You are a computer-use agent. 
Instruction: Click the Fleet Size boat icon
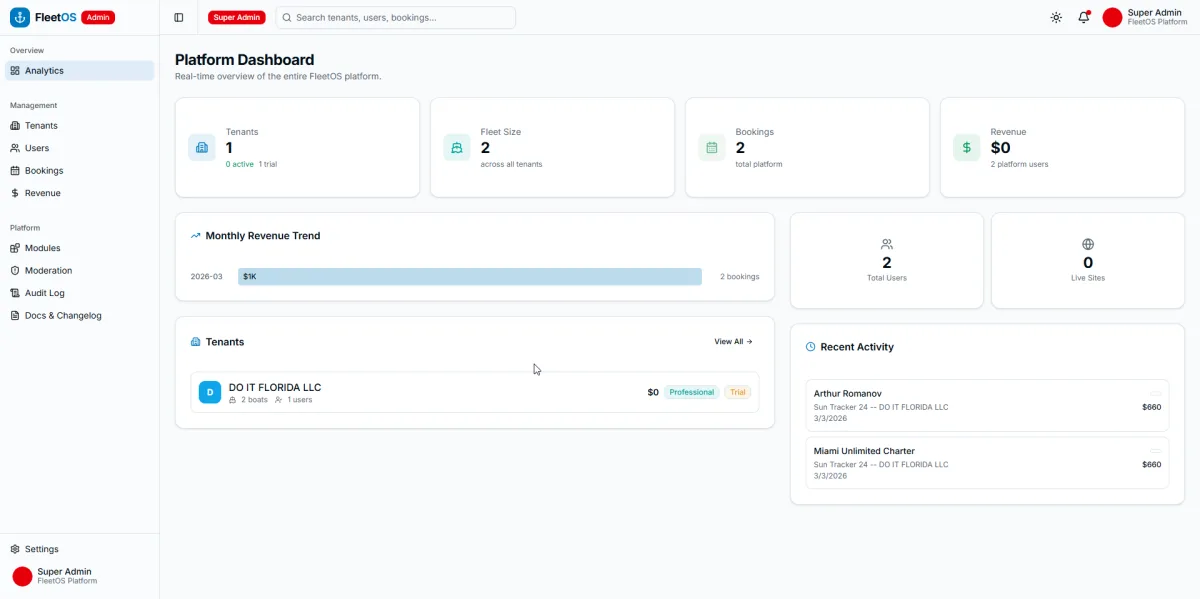457,147
